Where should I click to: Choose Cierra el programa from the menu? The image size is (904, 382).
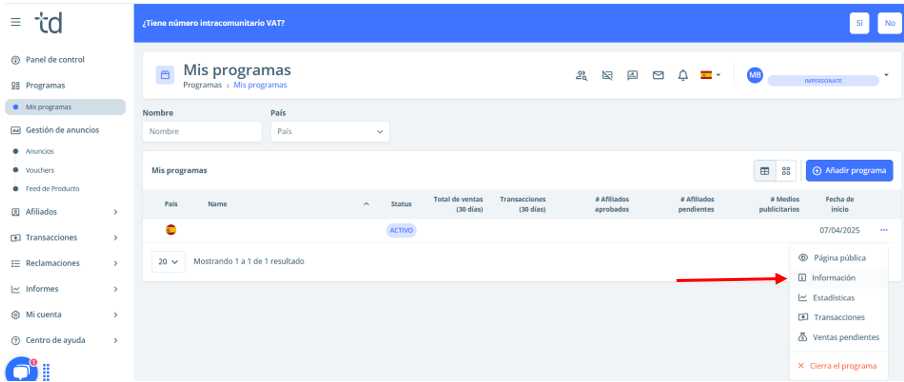coord(839,366)
